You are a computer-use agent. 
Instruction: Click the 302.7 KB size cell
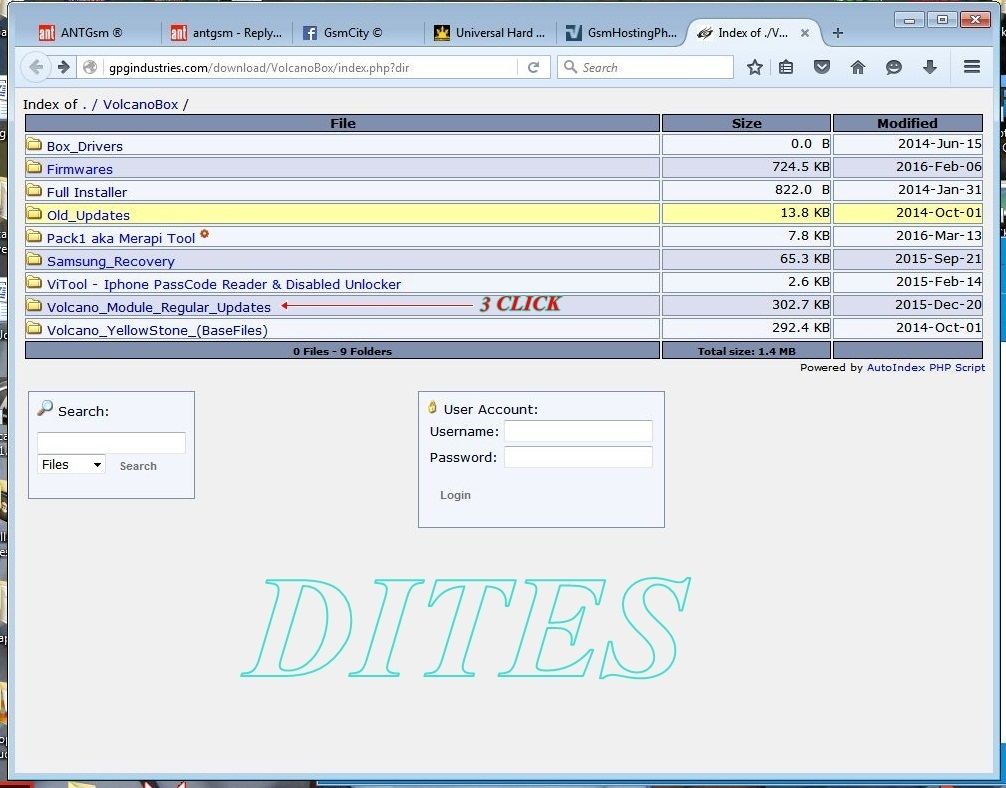(x=747, y=305)
